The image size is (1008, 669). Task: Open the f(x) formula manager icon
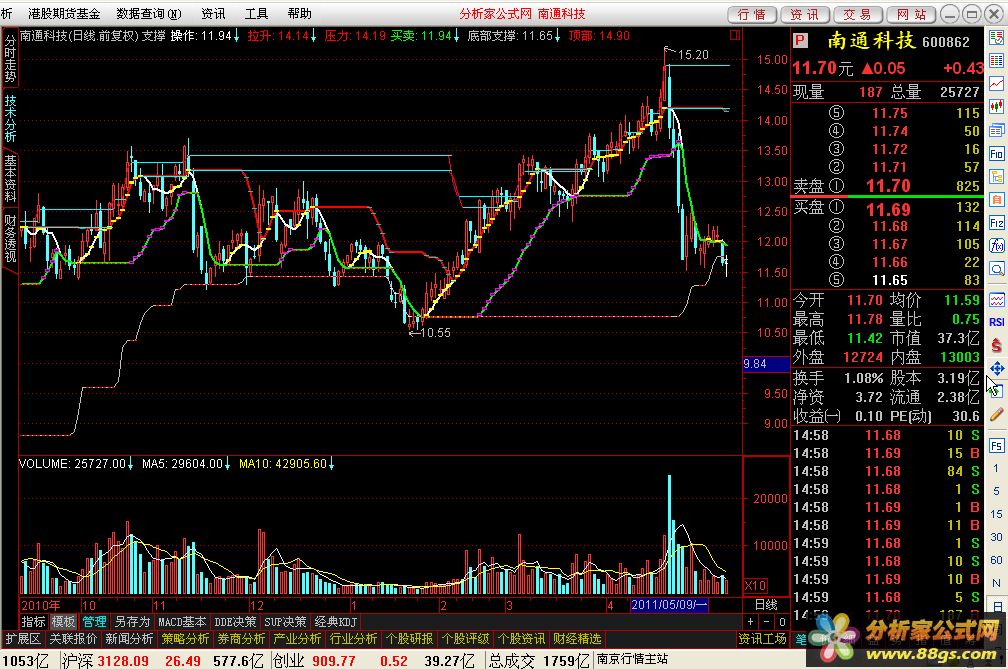tap(996, 245)
